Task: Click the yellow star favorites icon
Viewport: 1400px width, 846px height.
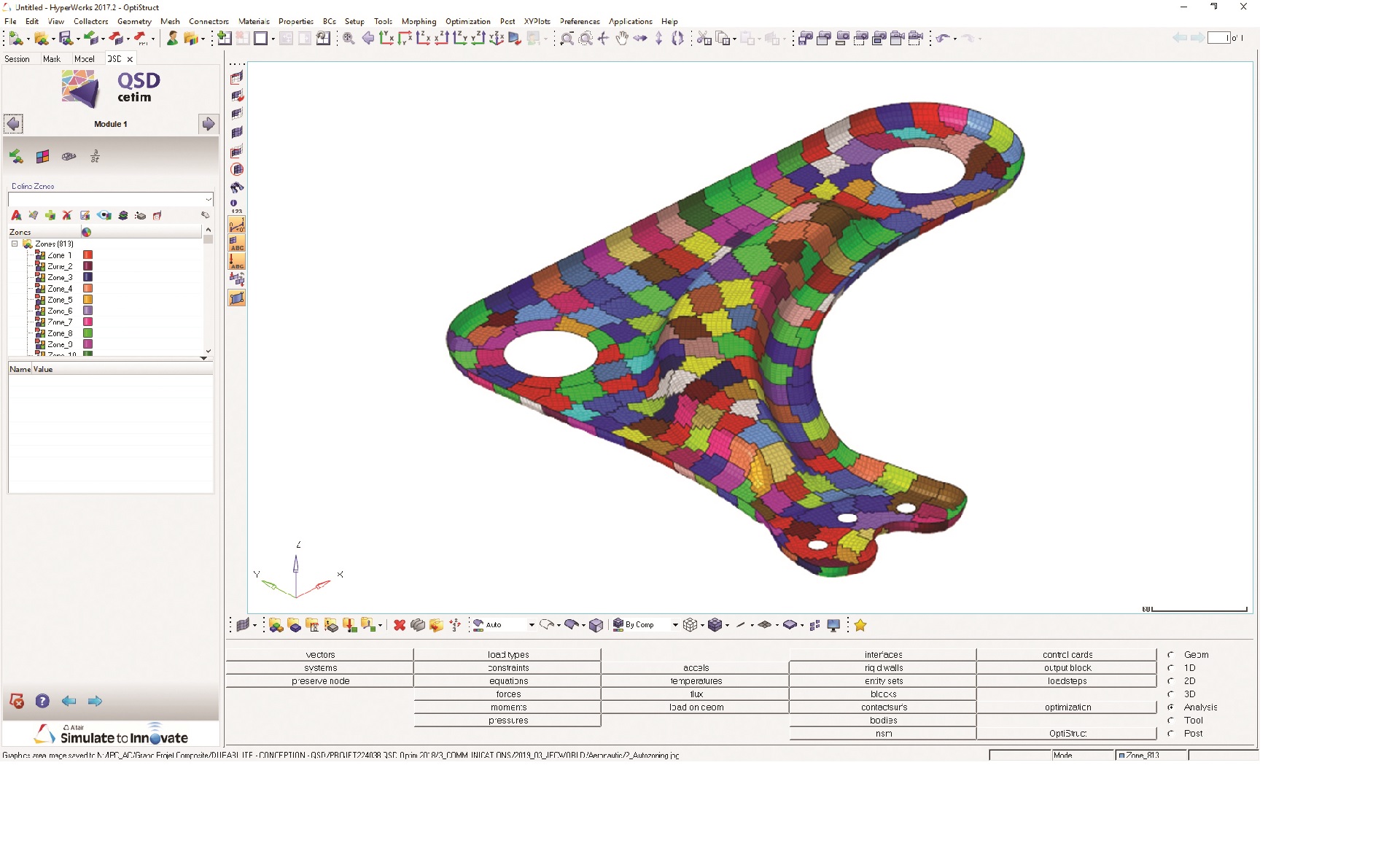Action: pyautogui.click(x=860, y=625)
